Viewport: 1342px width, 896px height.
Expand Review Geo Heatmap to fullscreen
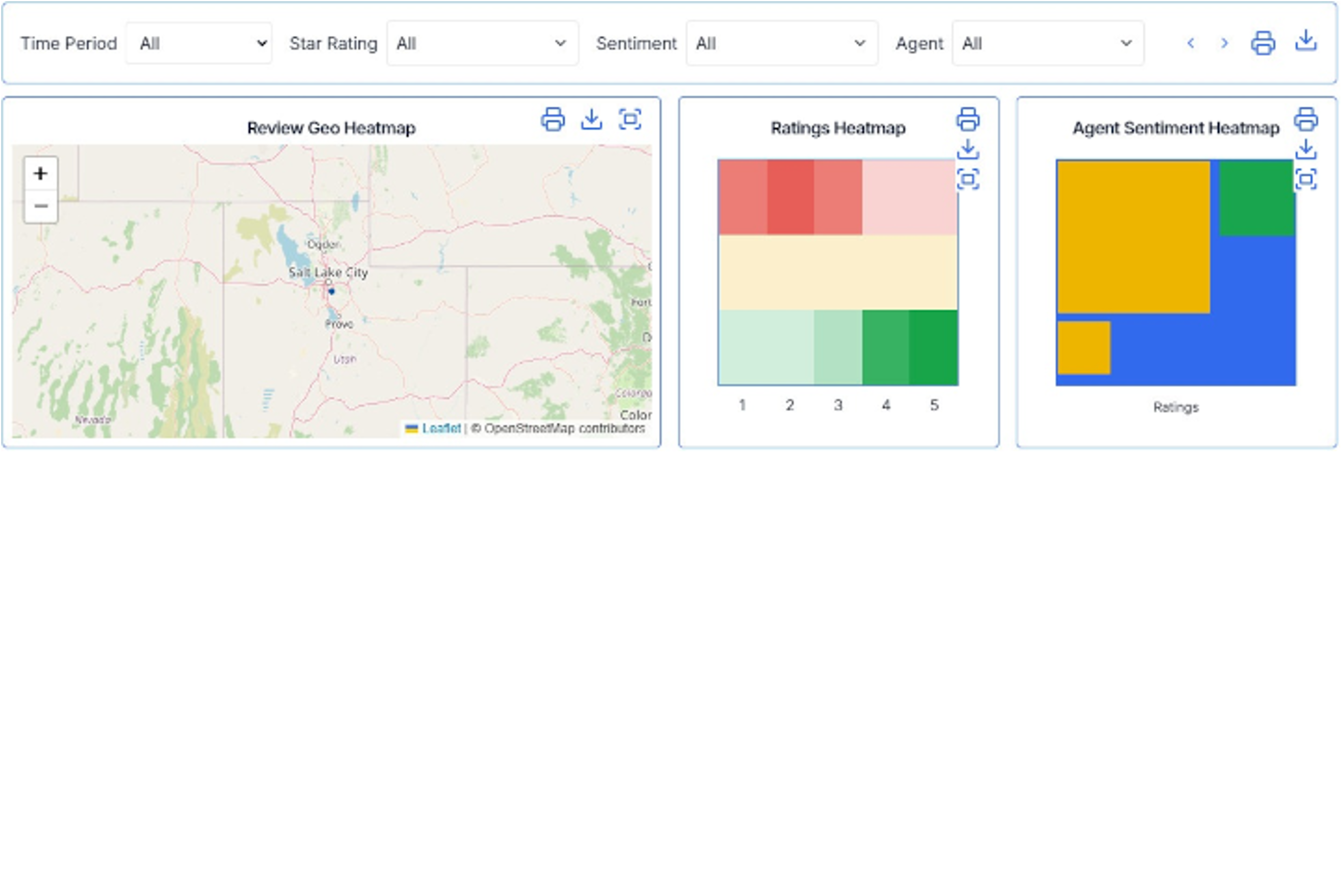pyautogui.click(x=629, y=119)
